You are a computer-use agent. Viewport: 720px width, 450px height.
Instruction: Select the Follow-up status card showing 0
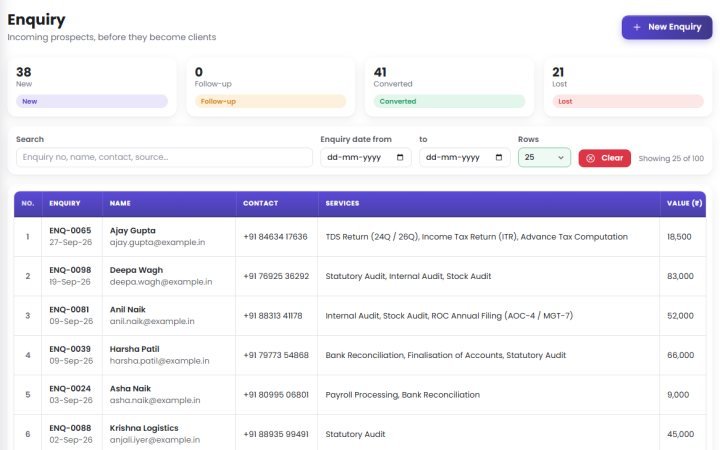[270, 87]
